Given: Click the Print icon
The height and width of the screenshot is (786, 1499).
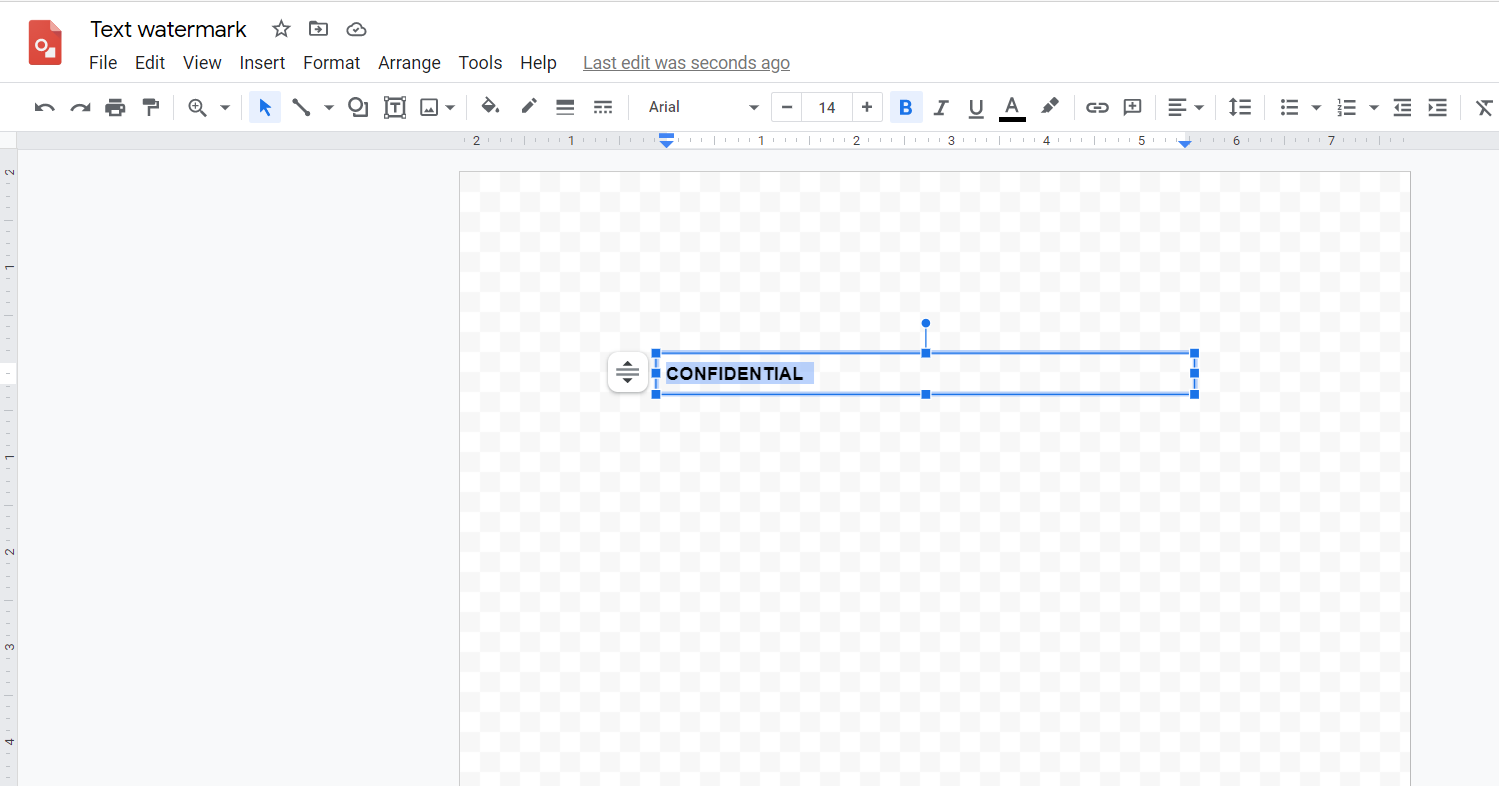Looking at the screenshot, I should coord(116,107).
